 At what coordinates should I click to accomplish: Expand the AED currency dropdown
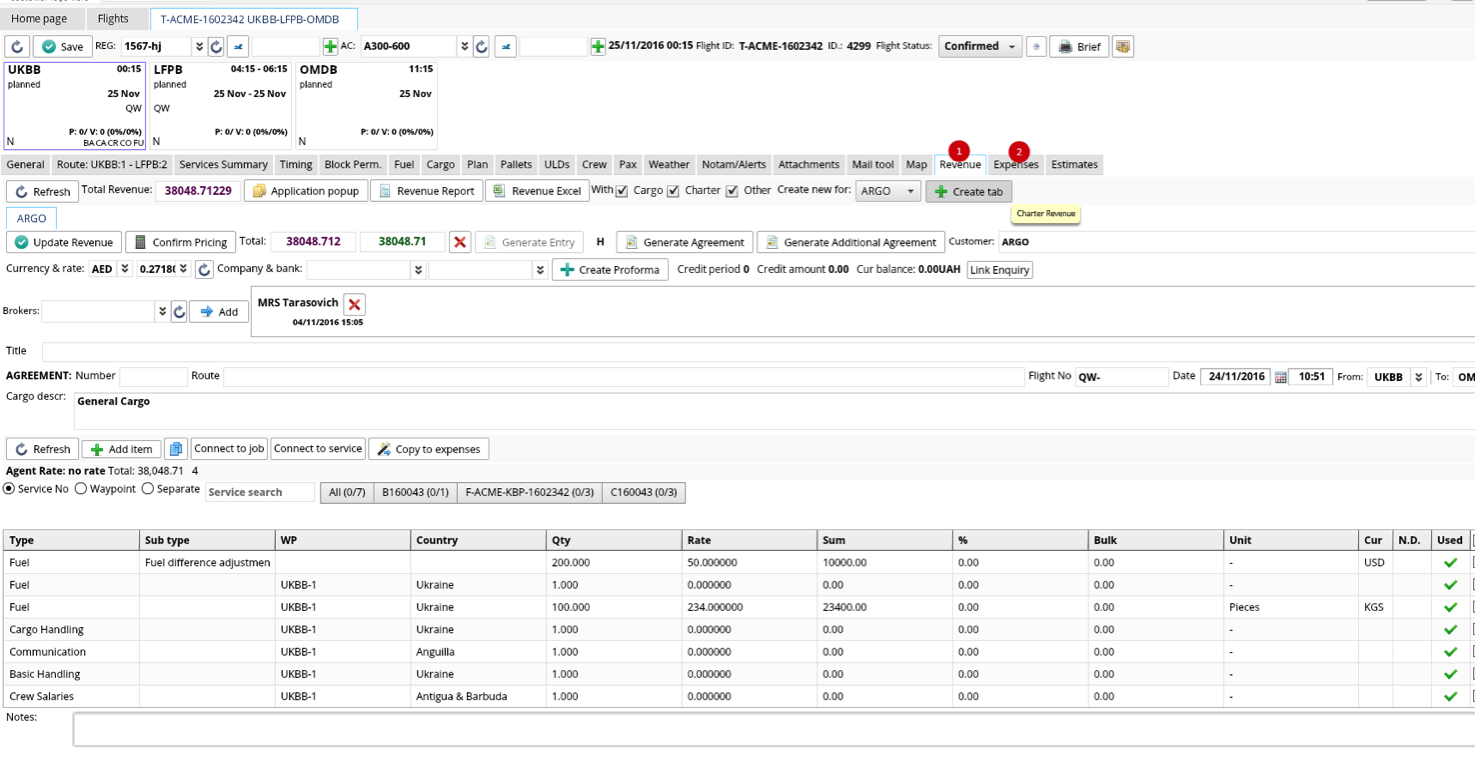coord(125,269)
